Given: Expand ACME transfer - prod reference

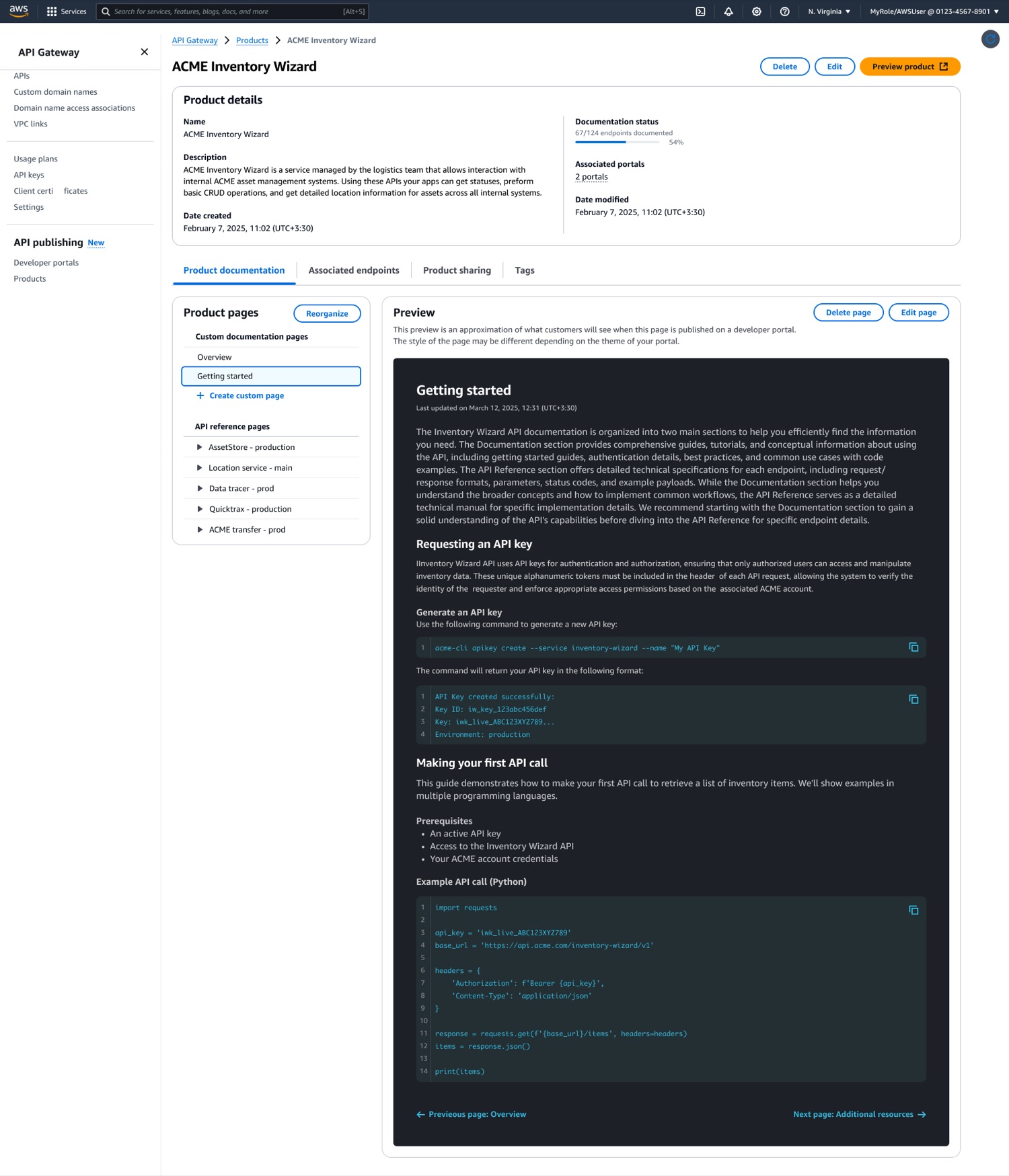Looking at the screenshot, I should [199, 530].
